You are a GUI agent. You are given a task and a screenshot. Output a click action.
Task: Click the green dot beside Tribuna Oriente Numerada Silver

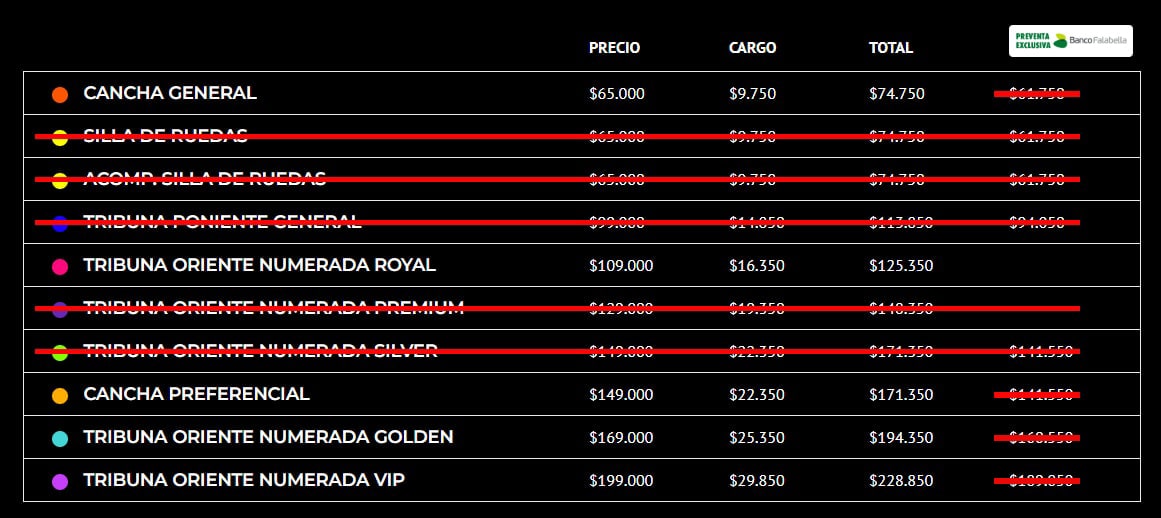point(60,353)
